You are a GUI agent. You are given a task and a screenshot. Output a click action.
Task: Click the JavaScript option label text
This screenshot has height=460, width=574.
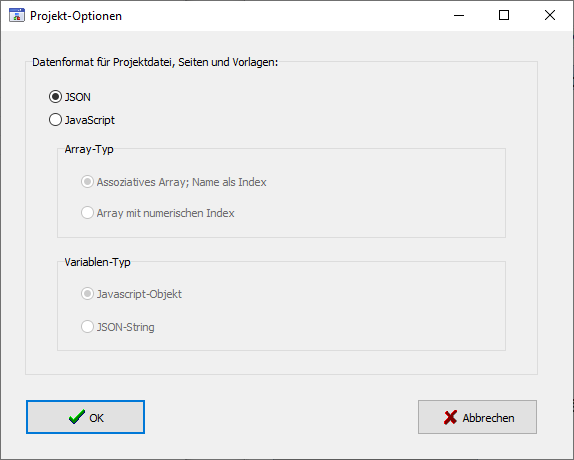point(90,120)
